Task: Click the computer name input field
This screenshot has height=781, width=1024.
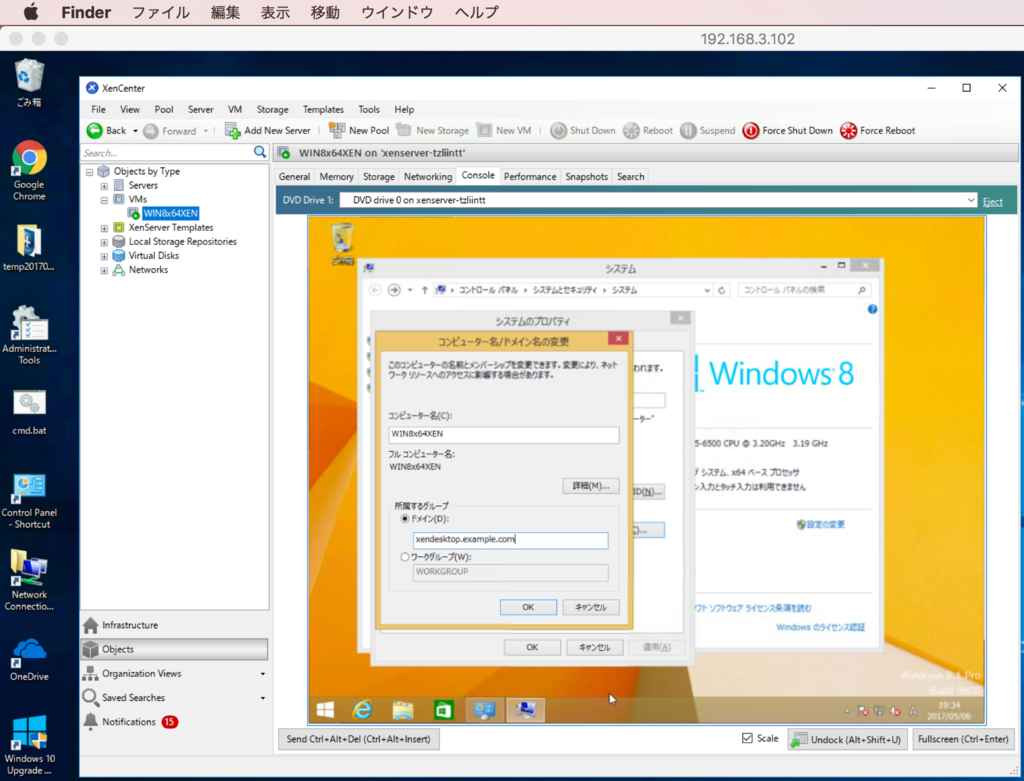Action: tap(504, 434)
